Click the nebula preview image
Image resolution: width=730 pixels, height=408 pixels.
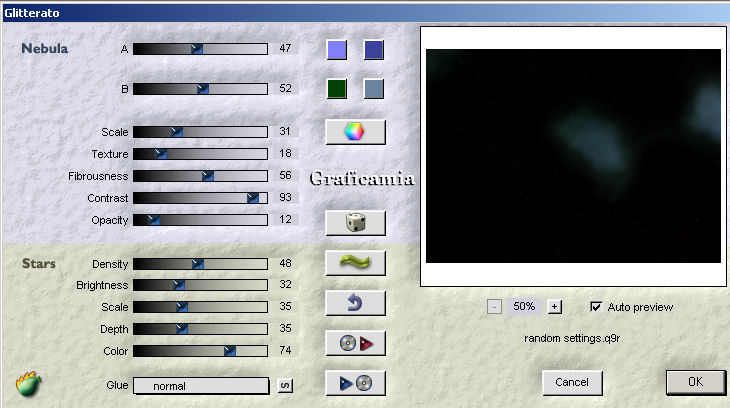[x=573, y=156]
